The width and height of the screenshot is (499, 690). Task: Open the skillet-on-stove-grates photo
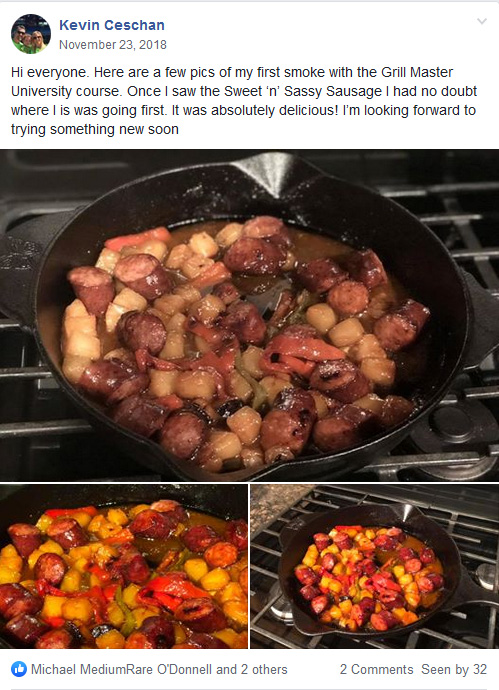374,566
